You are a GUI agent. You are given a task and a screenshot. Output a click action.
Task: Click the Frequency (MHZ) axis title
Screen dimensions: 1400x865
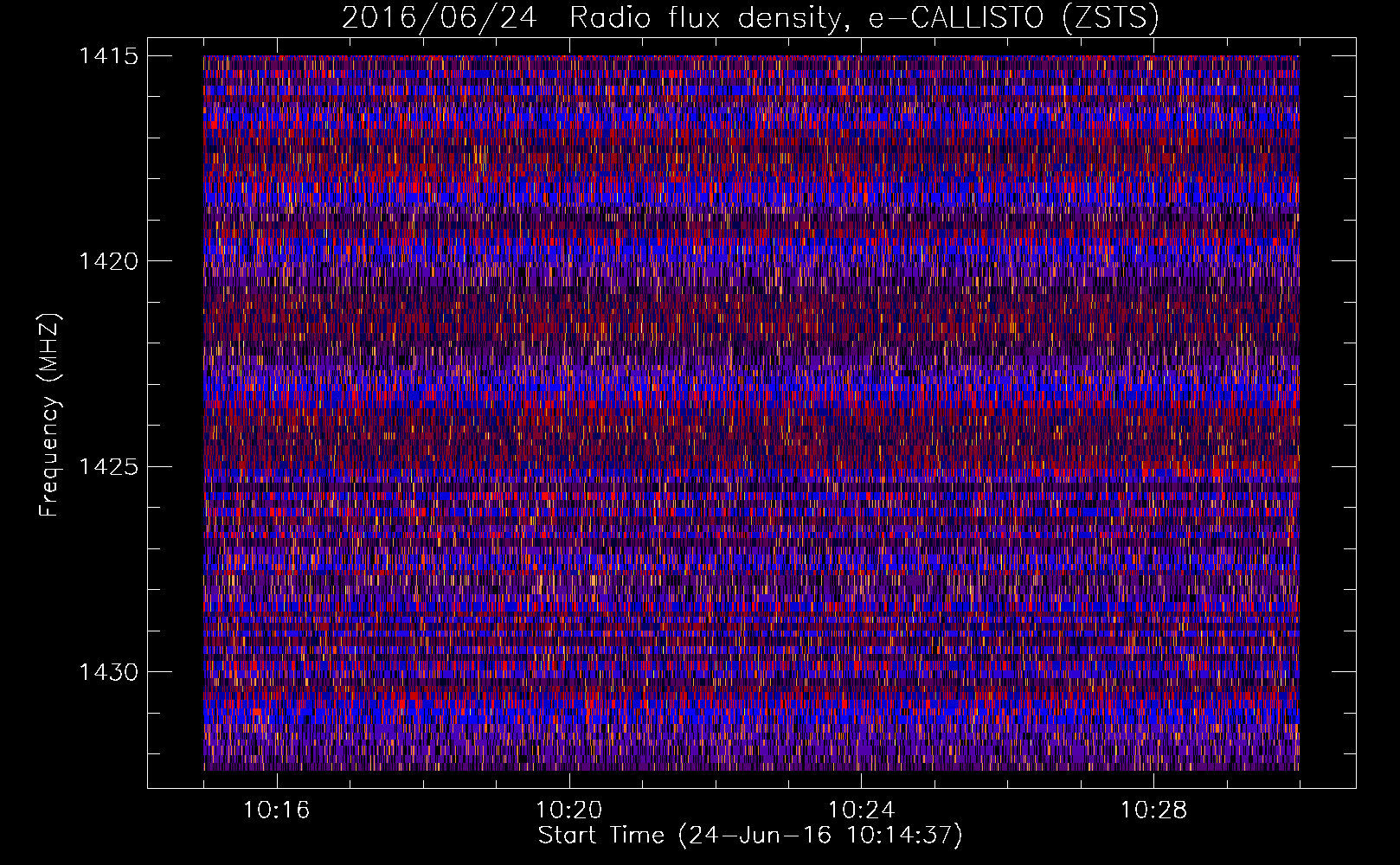49,415
